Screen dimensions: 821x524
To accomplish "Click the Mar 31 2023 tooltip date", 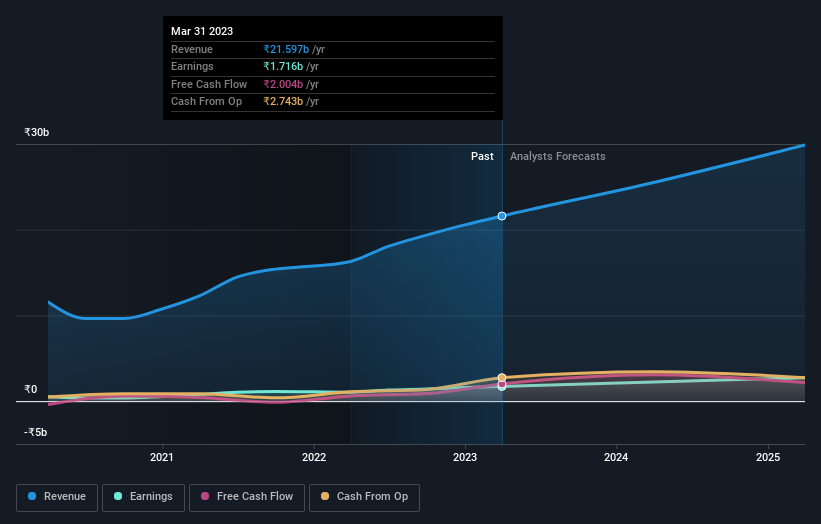I will 202,31.
